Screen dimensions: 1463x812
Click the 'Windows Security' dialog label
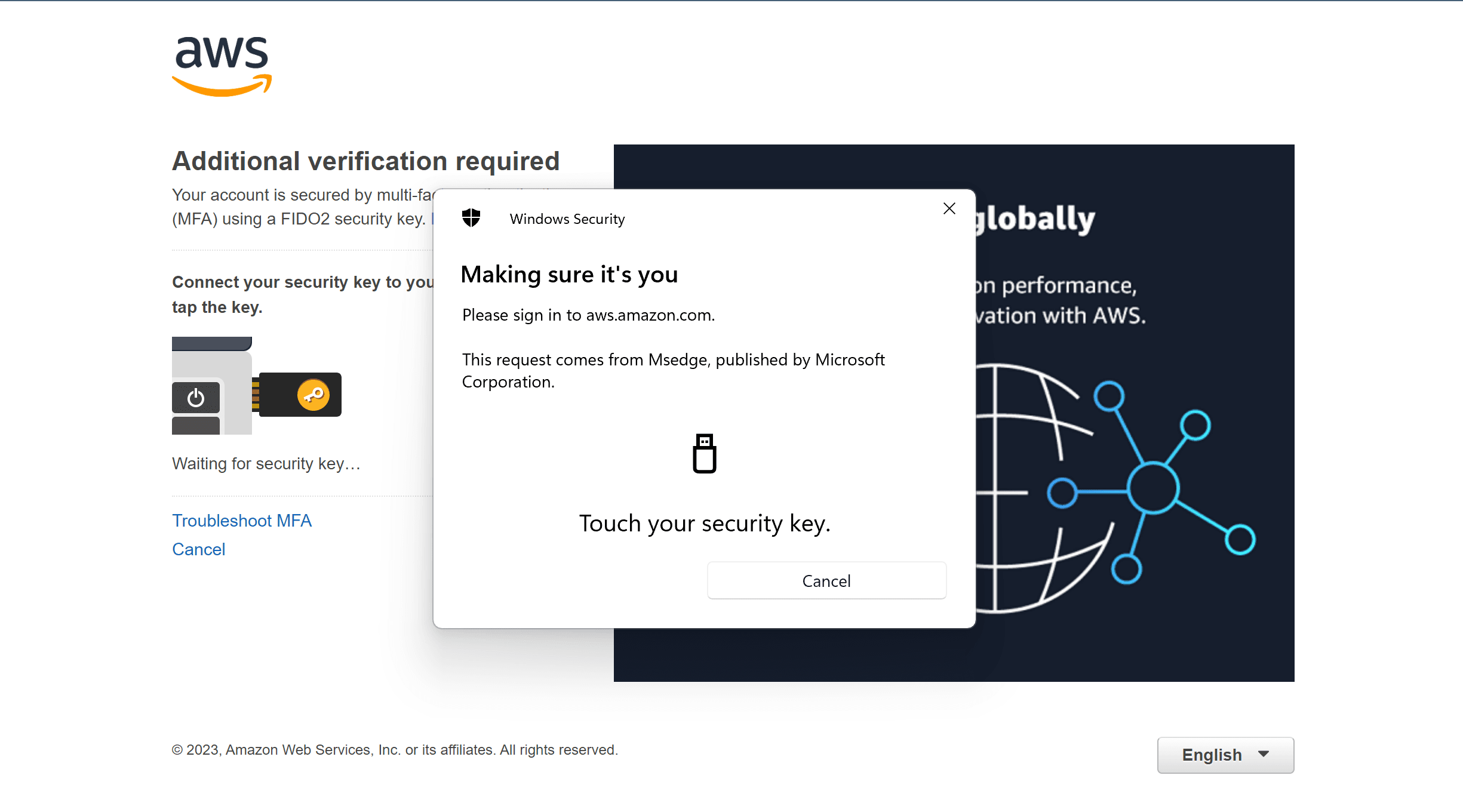pyautogui.click(x=567, y=219)
